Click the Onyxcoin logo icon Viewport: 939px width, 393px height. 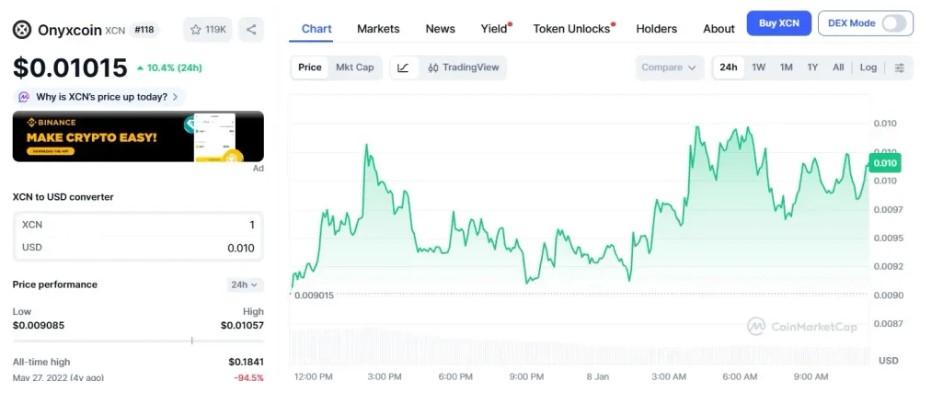tap(22, 29)
